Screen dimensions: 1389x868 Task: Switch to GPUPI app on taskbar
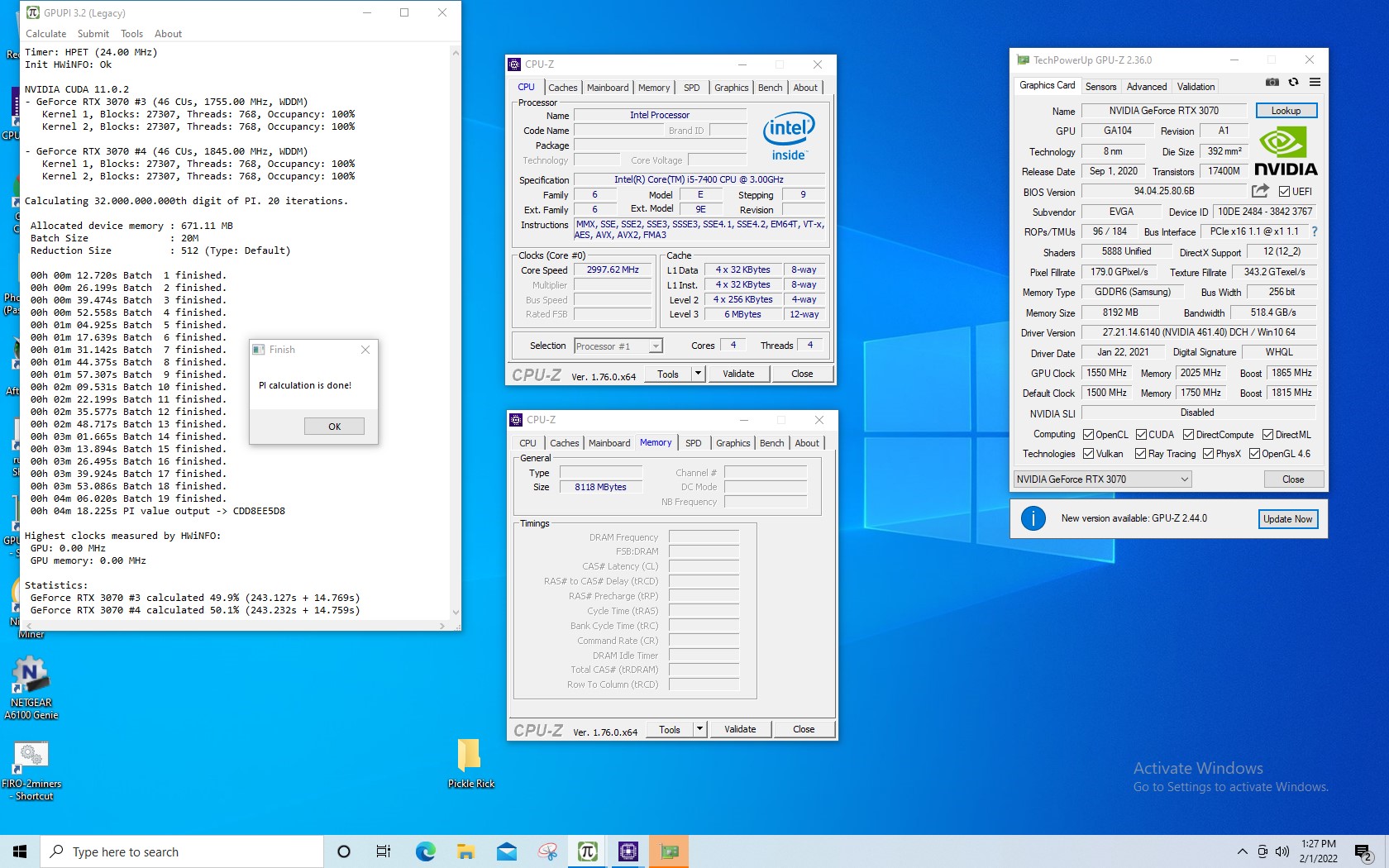coord(588,851)
